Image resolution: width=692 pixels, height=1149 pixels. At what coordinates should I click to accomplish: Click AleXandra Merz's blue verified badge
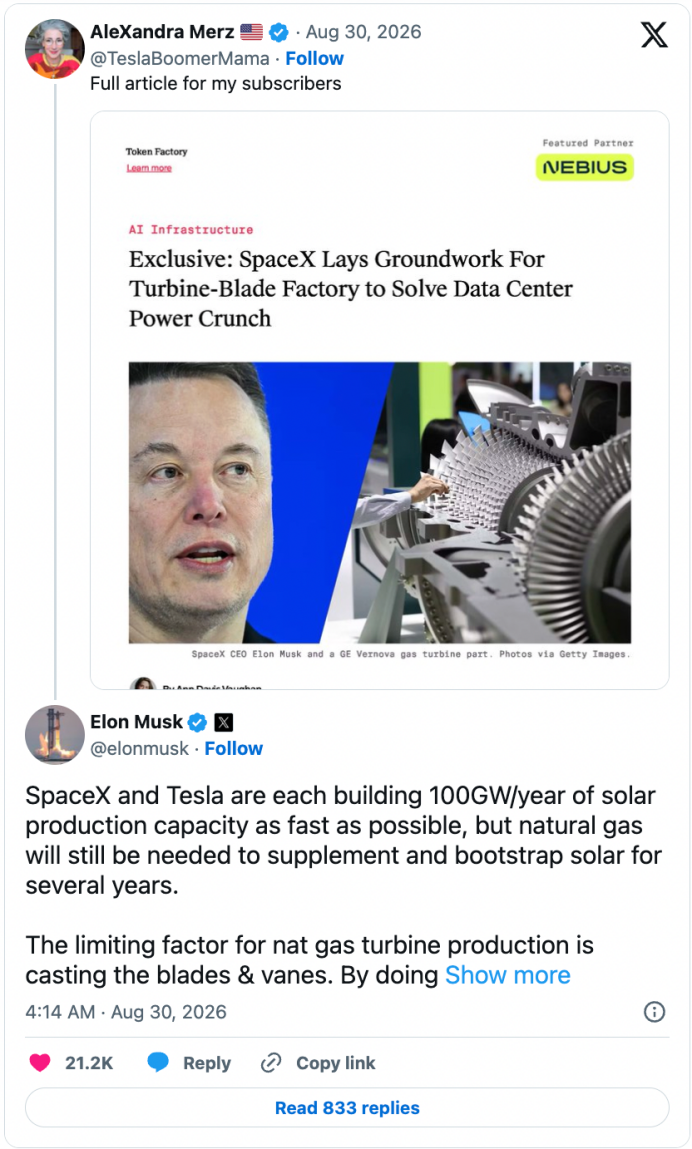pyautogui.click(x=279, y=32)
